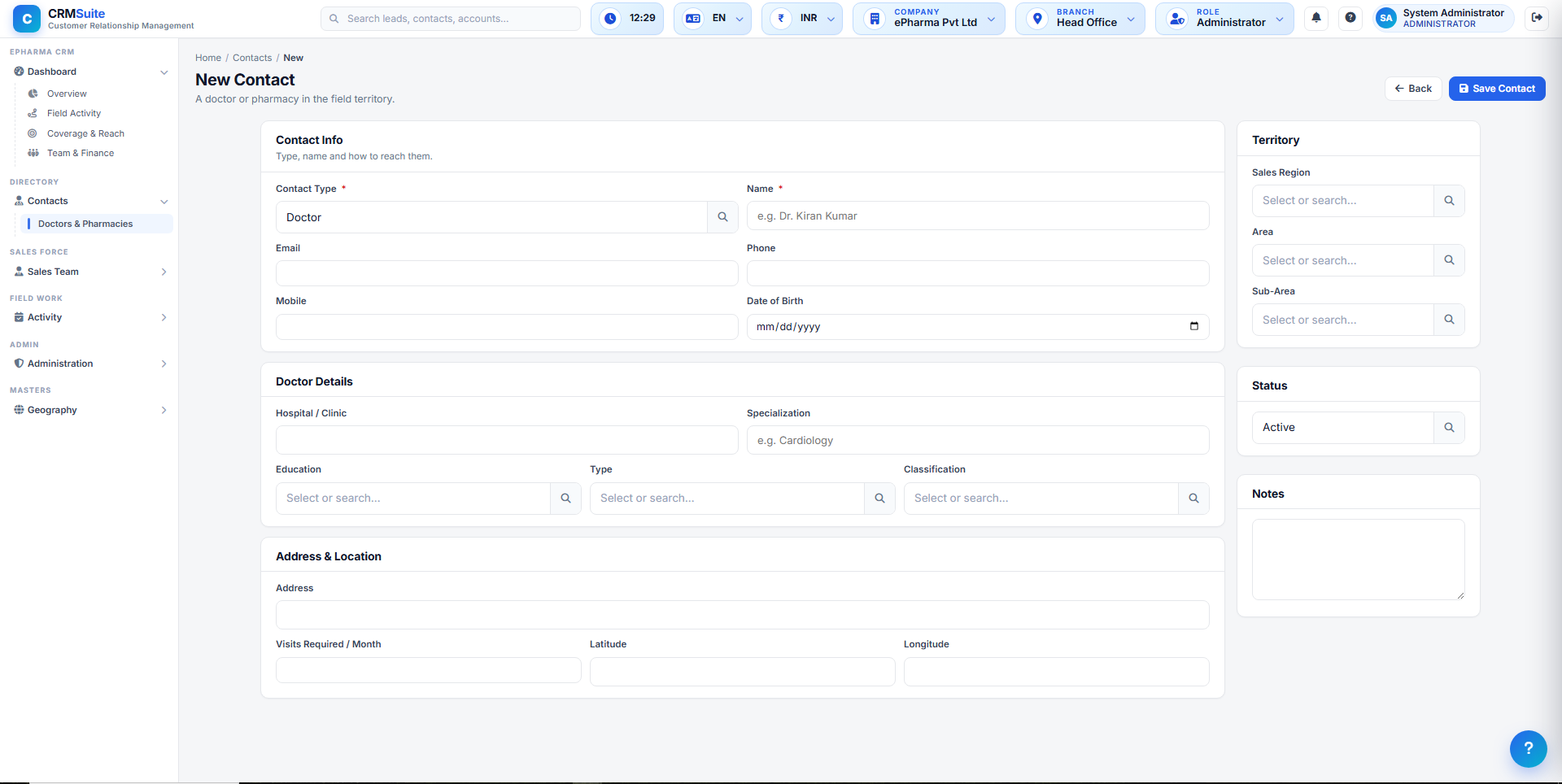This screenshot has height=784, width=1562.
Task: Click the calendar icon in Date of Birth
Action: tap(1193, 326)
